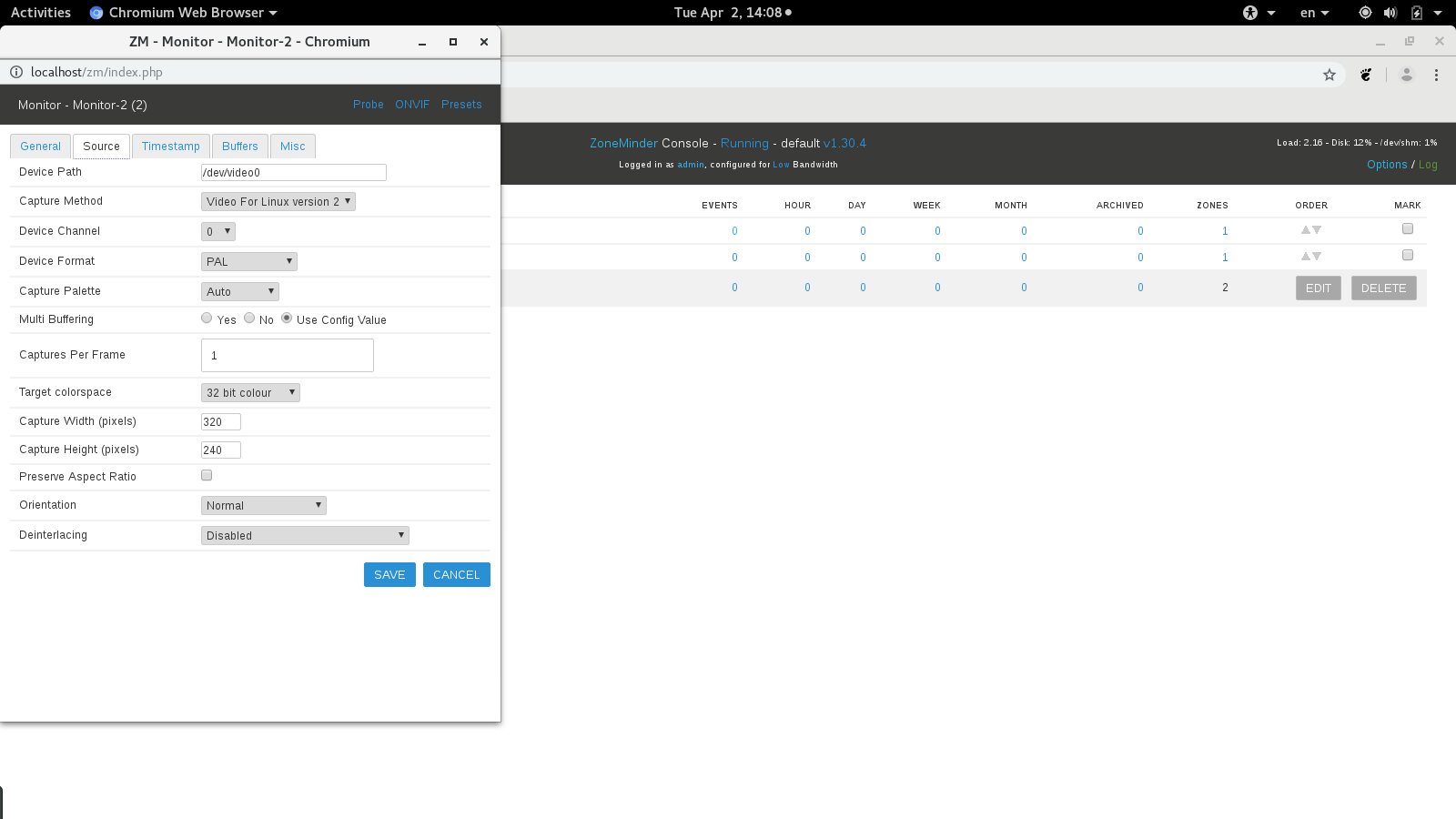Open the en keyboard language menu

point(1315,13)
